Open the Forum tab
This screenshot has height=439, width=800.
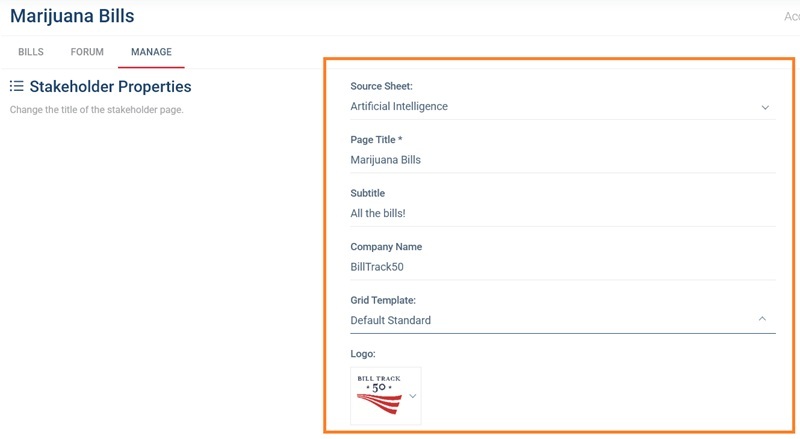87,52
